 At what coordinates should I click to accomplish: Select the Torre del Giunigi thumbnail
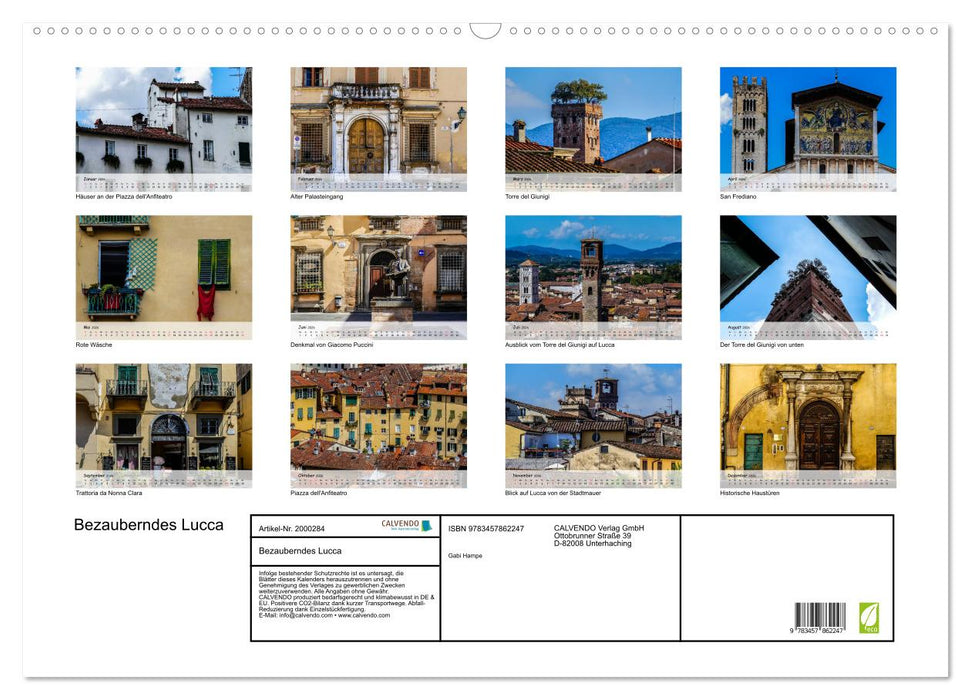pyautogui.click(x=592, y=125)
